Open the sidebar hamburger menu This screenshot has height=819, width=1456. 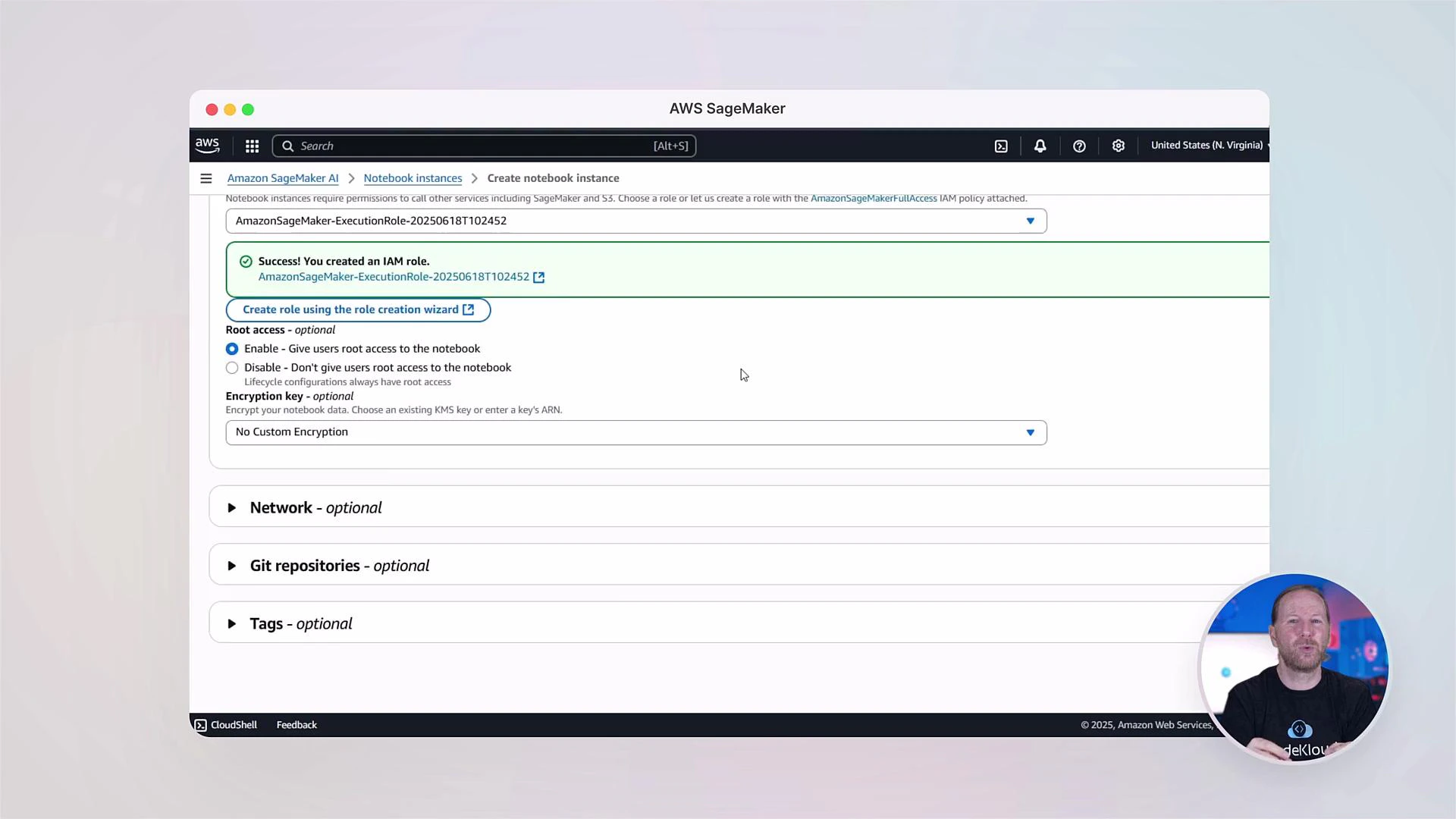click(x=206, y=177)
